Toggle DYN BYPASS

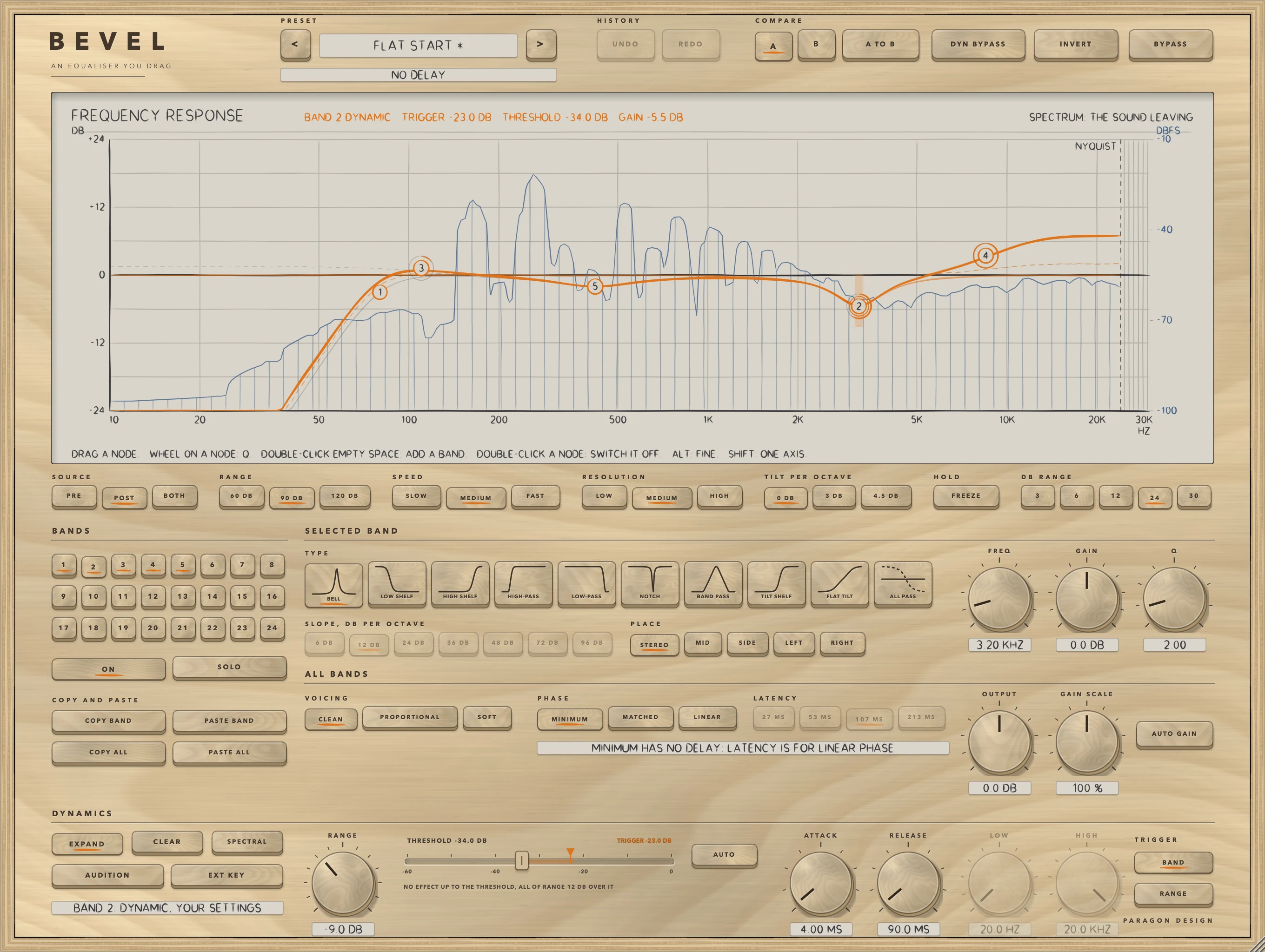(x=978, y=45)
